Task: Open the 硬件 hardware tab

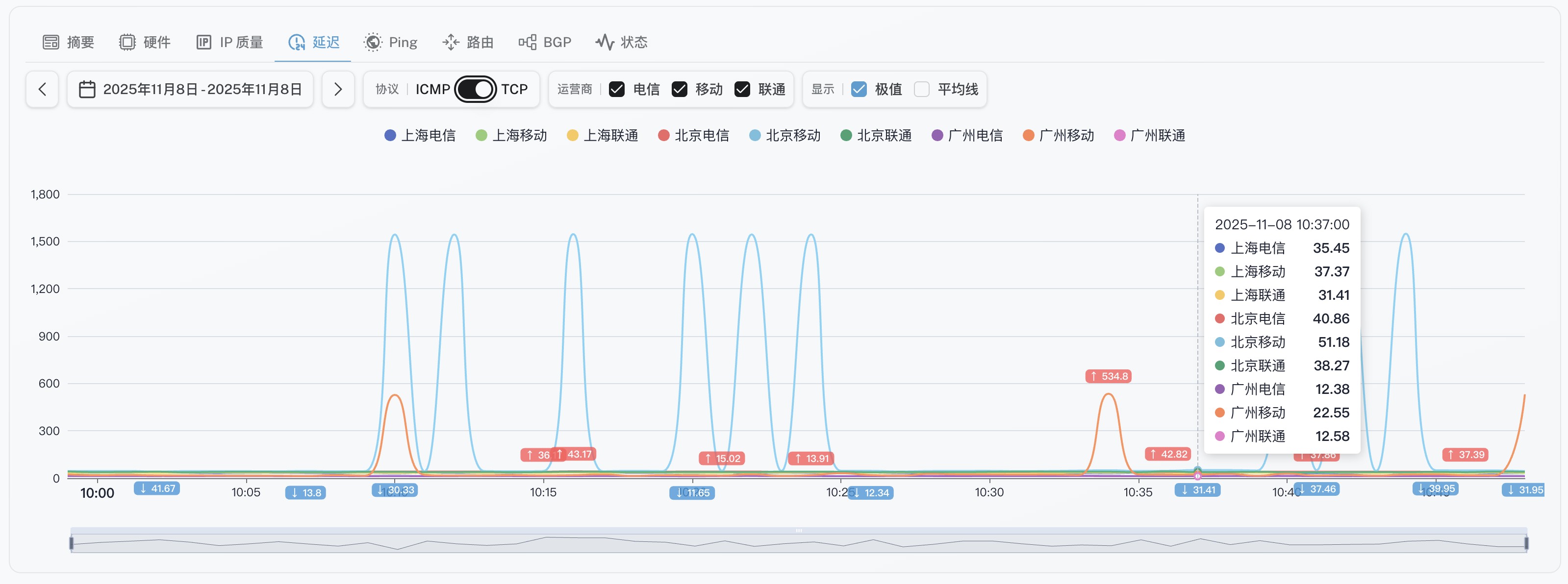Action: tap(156, 42)
